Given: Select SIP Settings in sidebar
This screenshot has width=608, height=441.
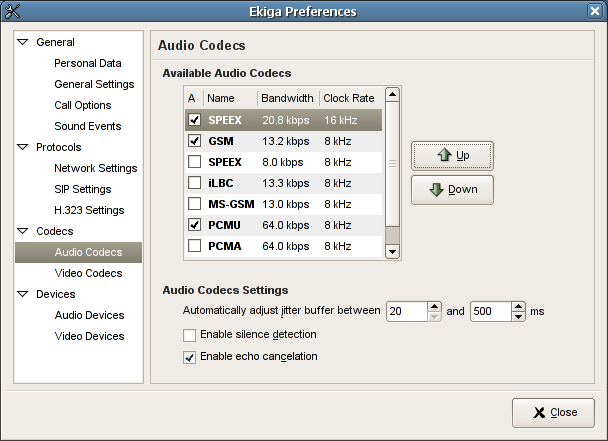Looking at the screenshot, I should (x=83, y=190).
